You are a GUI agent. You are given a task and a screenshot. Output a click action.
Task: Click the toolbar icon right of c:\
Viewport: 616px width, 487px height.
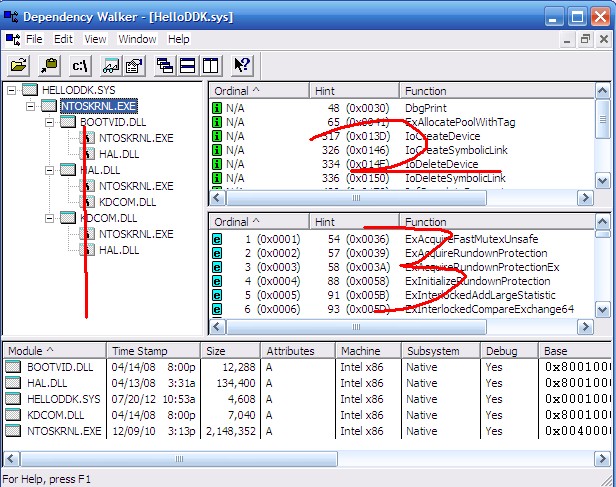point(111,66)
